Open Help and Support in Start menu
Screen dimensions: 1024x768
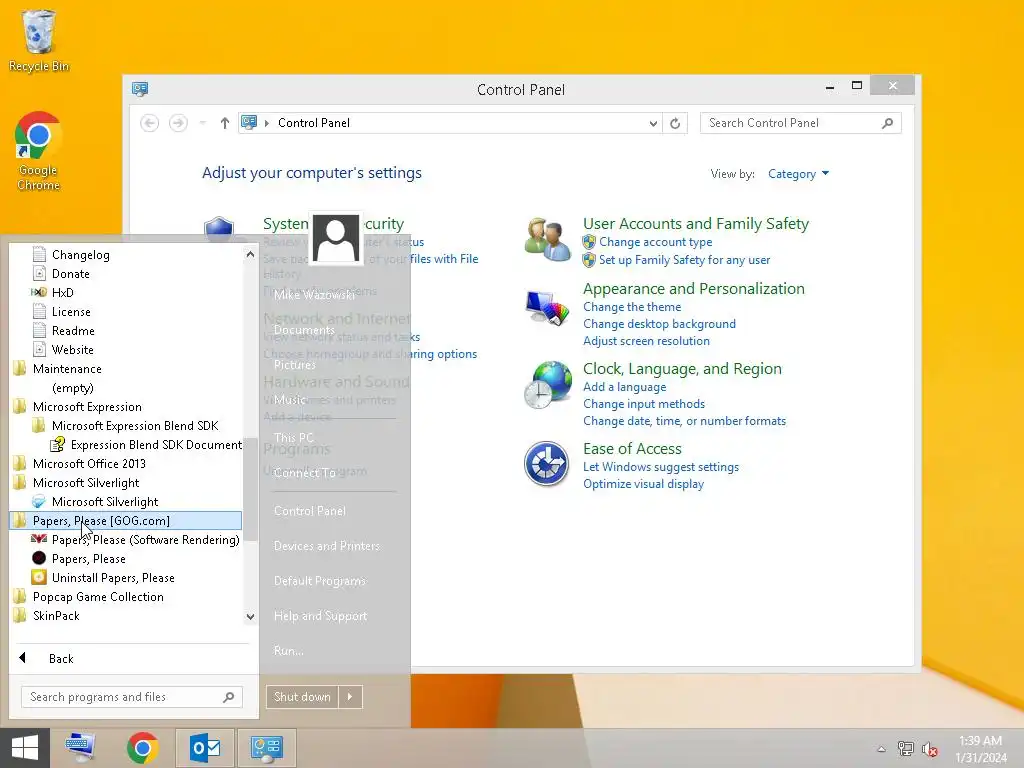pyautogui.click(x=320, y=616)
